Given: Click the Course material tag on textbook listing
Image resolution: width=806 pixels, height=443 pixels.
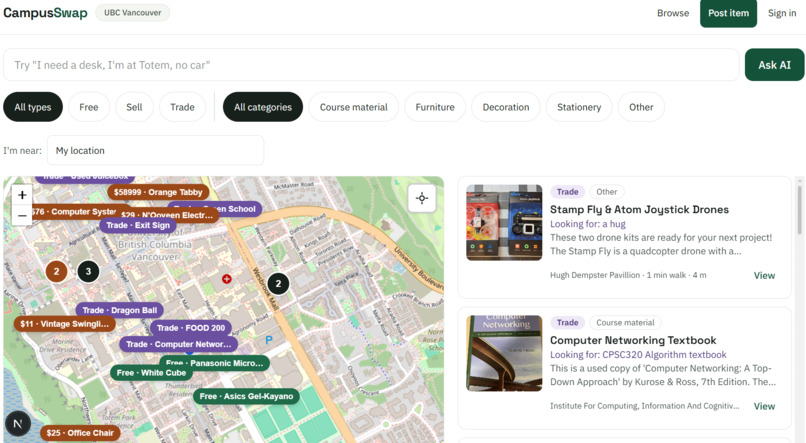Looking at the screenshot, I should [x=625, y=322].
